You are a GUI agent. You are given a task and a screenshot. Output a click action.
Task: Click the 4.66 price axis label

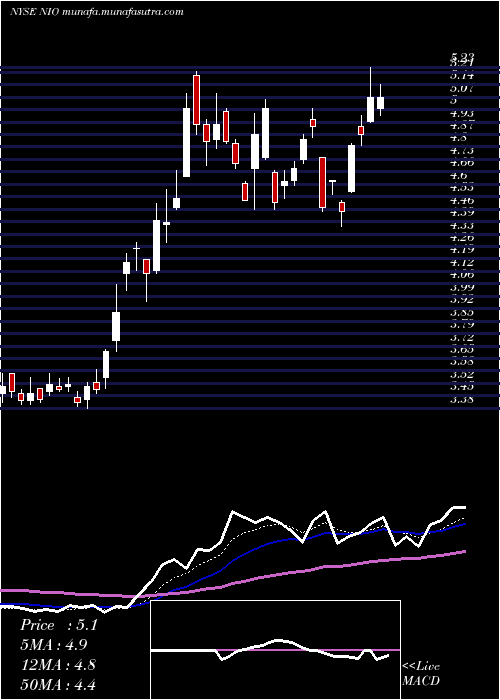[462, 163]
